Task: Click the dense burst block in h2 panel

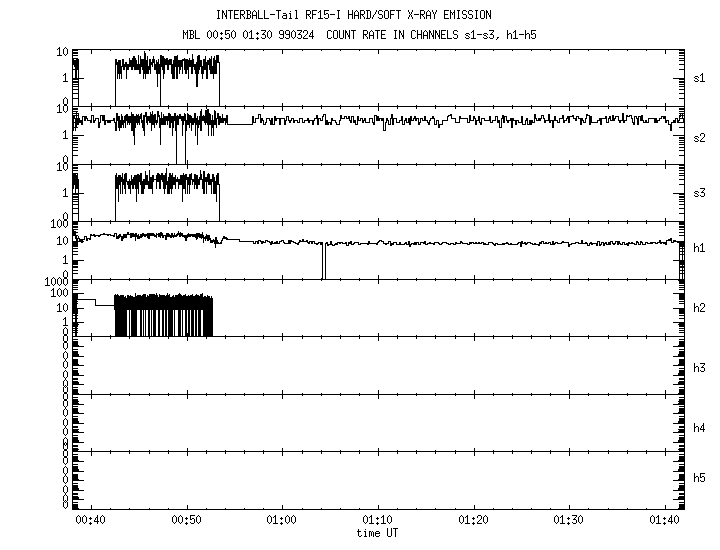Action: [164, 315]
